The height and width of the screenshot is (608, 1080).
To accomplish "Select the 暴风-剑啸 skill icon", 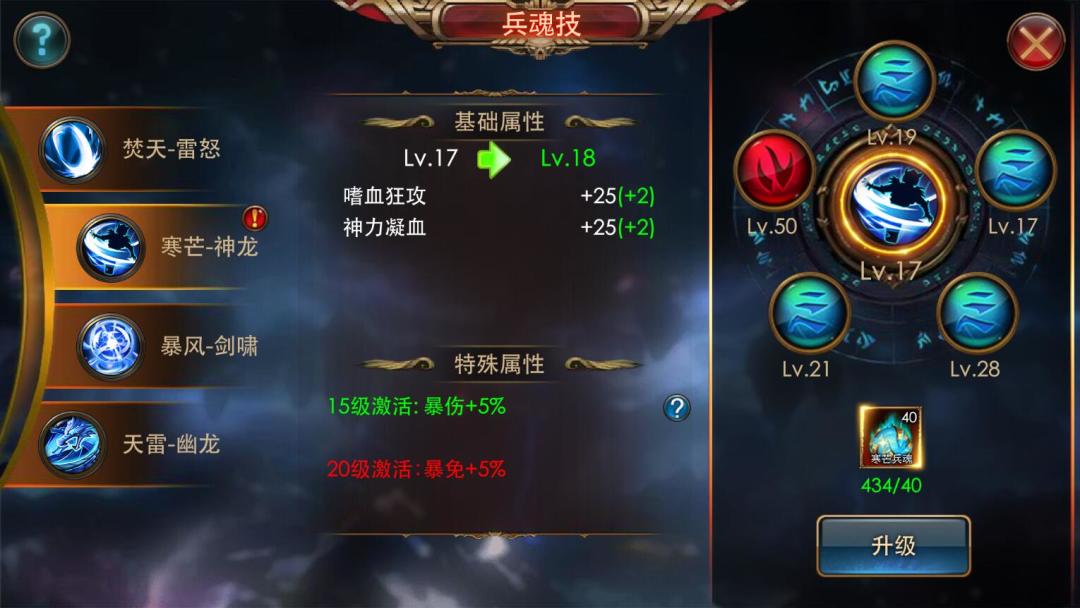I will click(x=110, y=346).
